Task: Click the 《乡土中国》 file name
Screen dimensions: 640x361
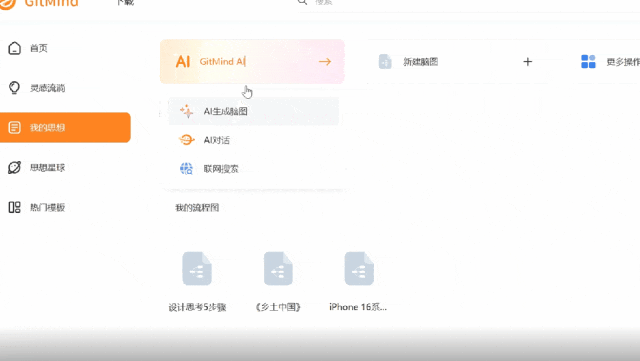Action: pyautogui.click(x=278, y=307)
